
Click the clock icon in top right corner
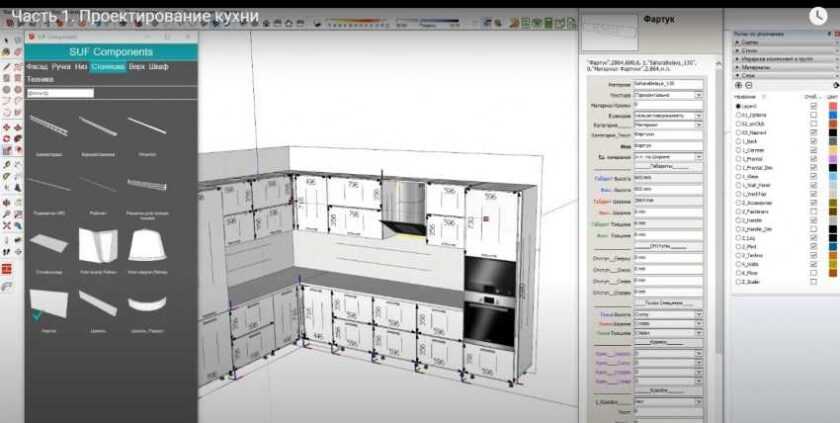(819, 15)
